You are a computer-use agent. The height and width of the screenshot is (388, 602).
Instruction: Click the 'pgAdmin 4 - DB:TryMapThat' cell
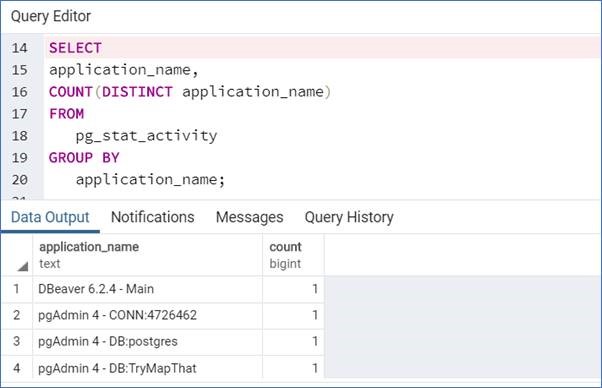tap(147, 368)
